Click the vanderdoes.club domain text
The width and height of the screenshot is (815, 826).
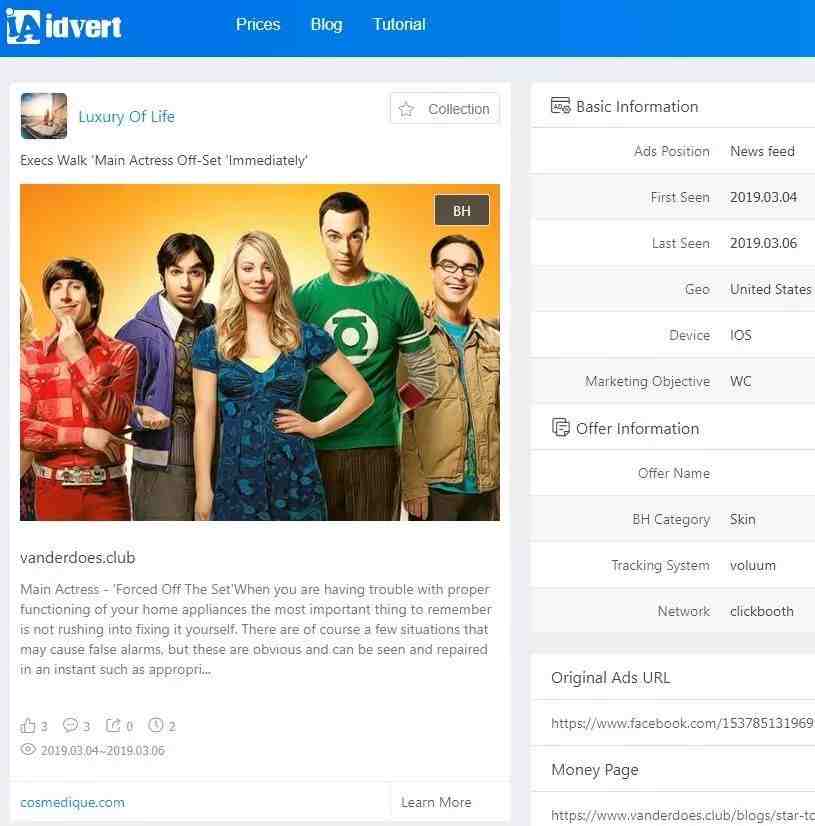click(x=77, y=557)
